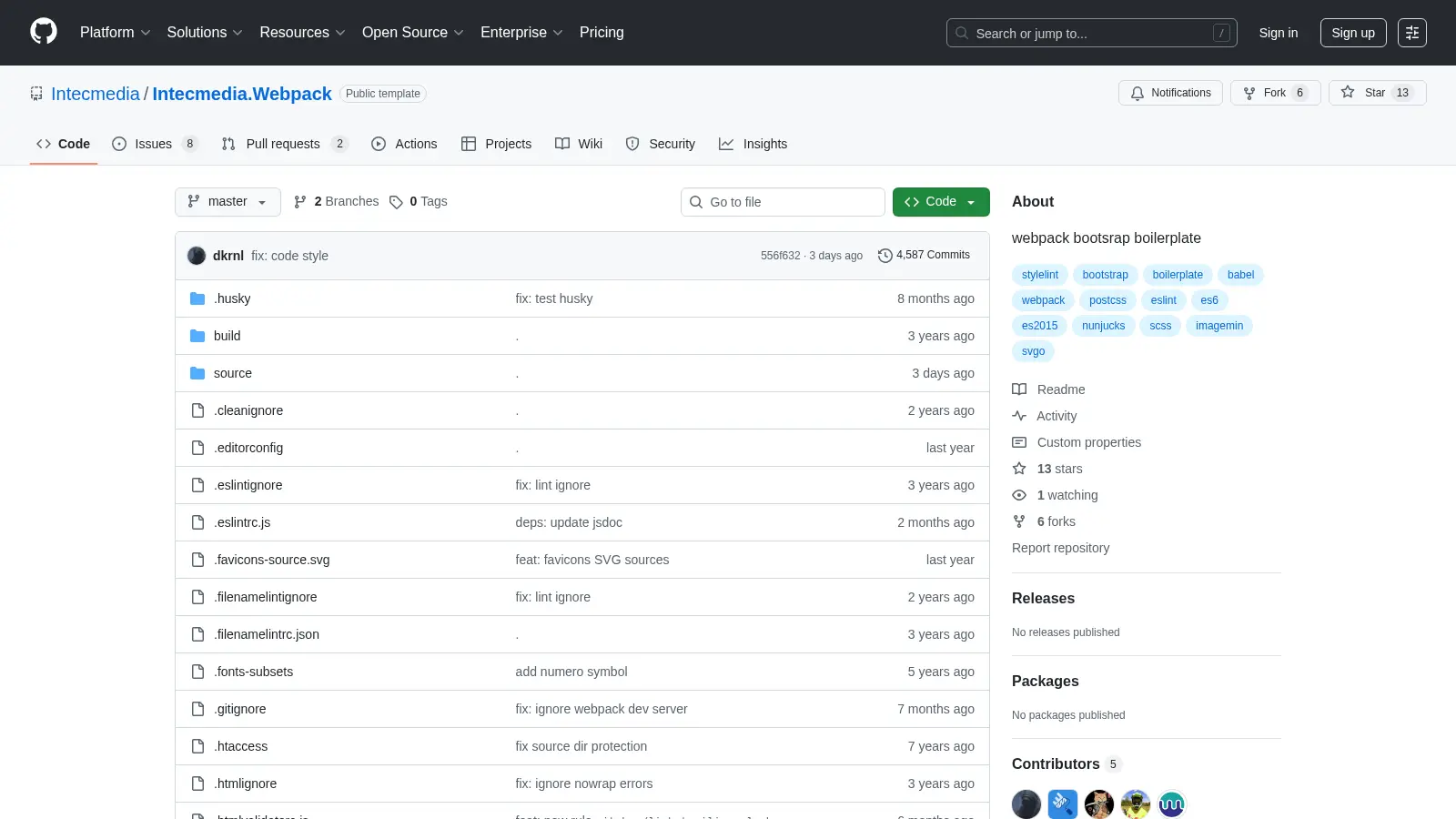Click the bell icon in Notifications
1456x819 pixels.
(x=1137, y=93)
